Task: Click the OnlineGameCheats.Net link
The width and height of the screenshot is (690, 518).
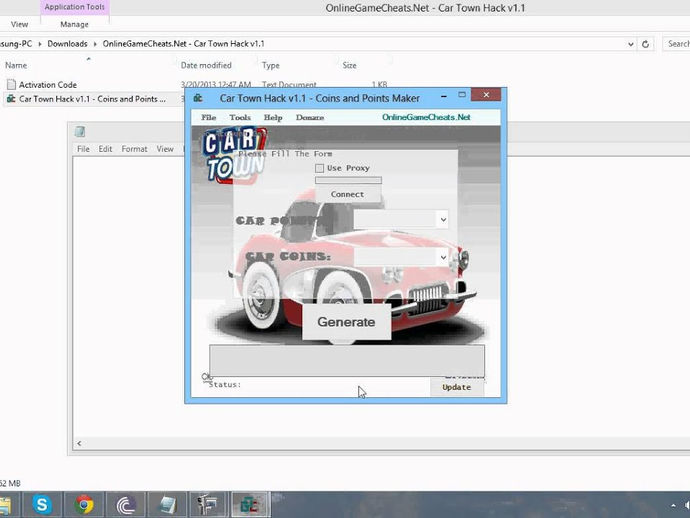Action: [x=426, y=117]
